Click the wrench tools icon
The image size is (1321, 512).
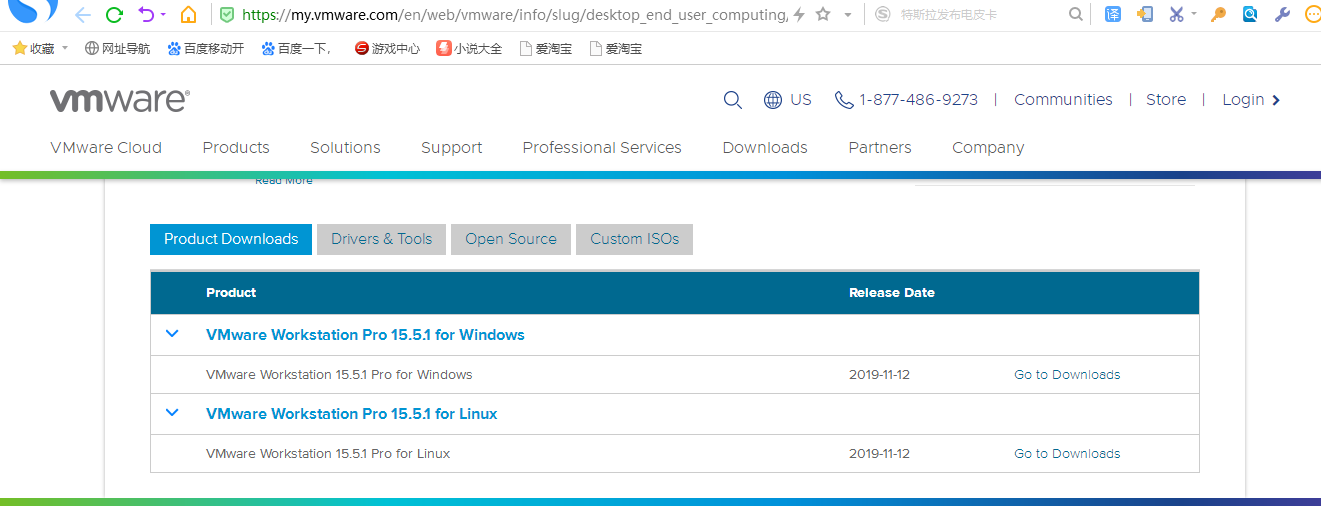pos(1282,15)
